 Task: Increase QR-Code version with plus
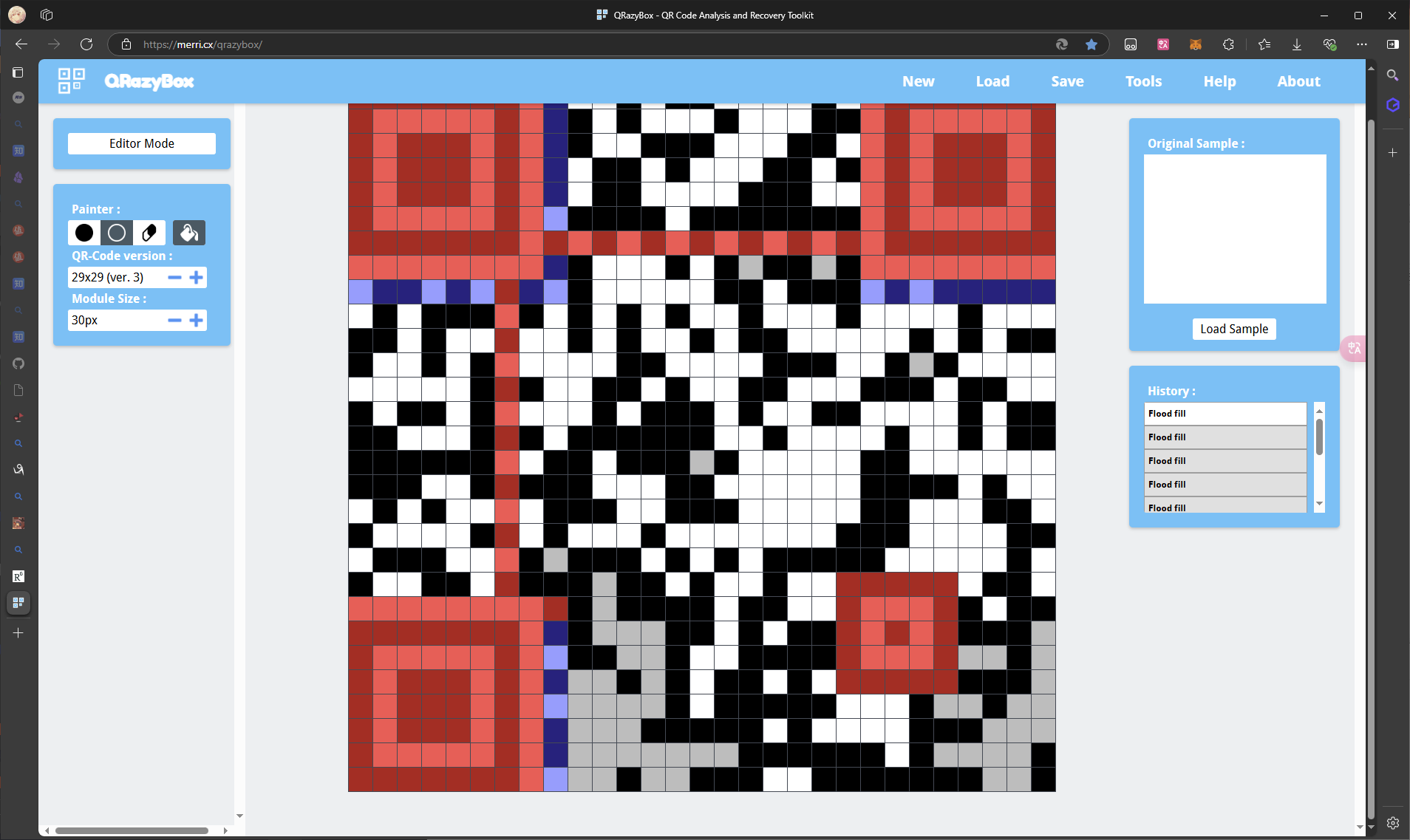click(x=196, y=277)
